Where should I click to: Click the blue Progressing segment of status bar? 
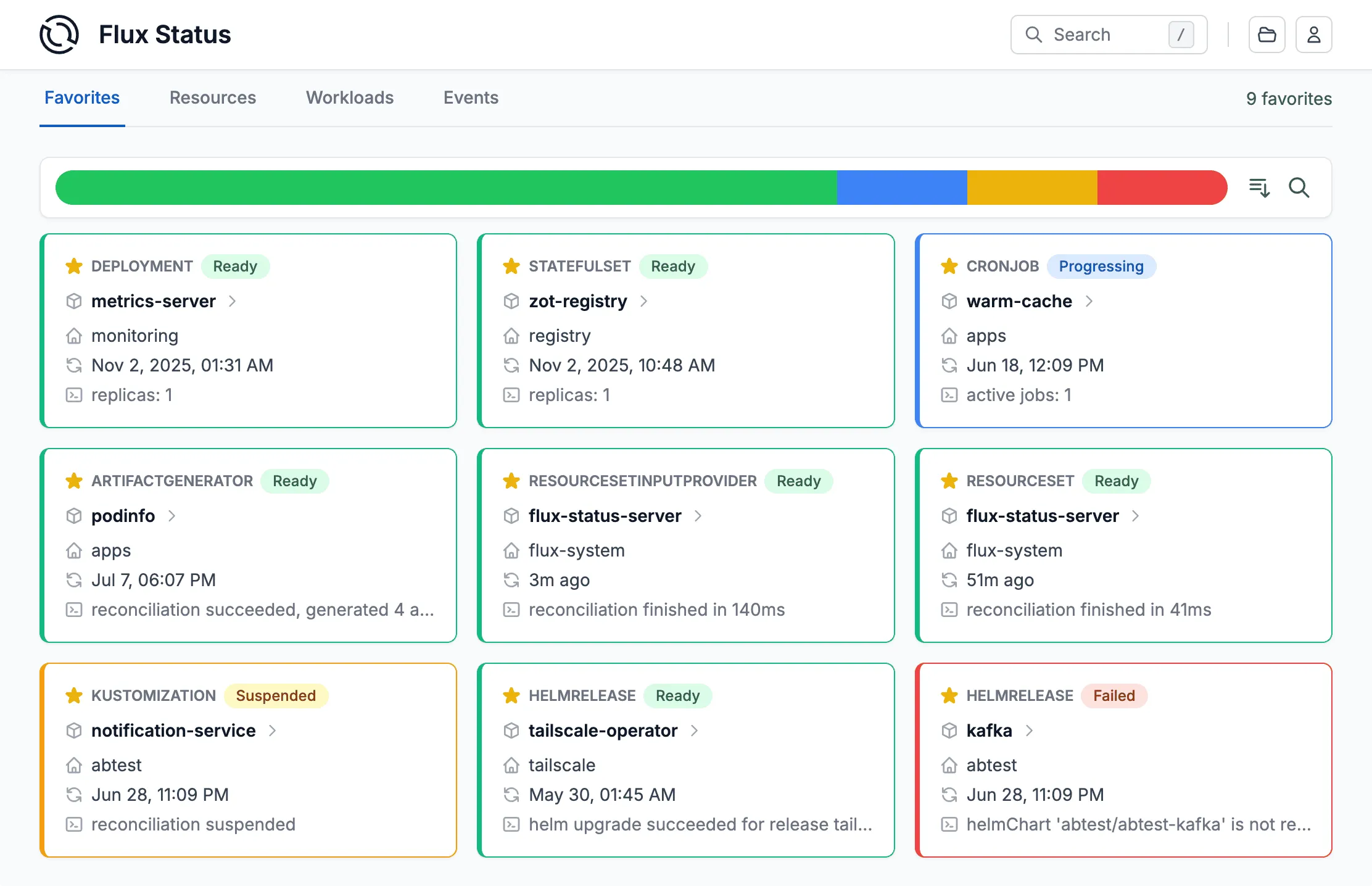click(x=902, y=188)
